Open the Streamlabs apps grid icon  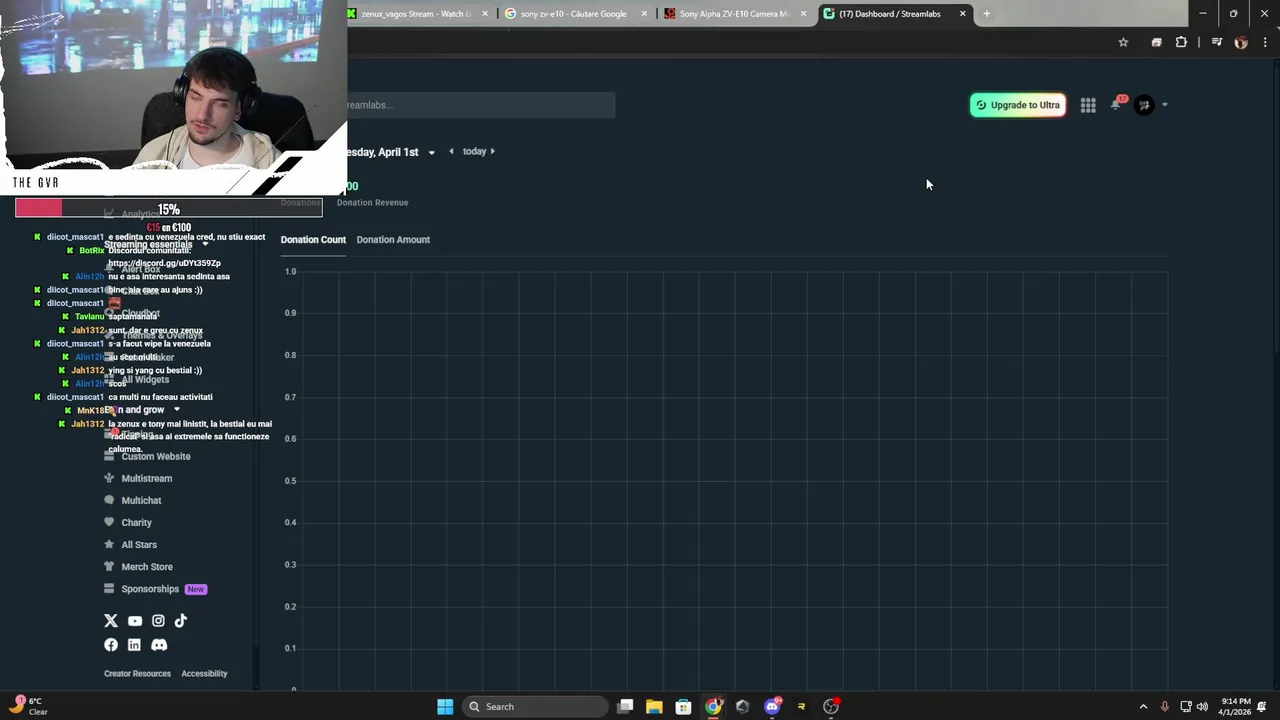(1088, 105)
